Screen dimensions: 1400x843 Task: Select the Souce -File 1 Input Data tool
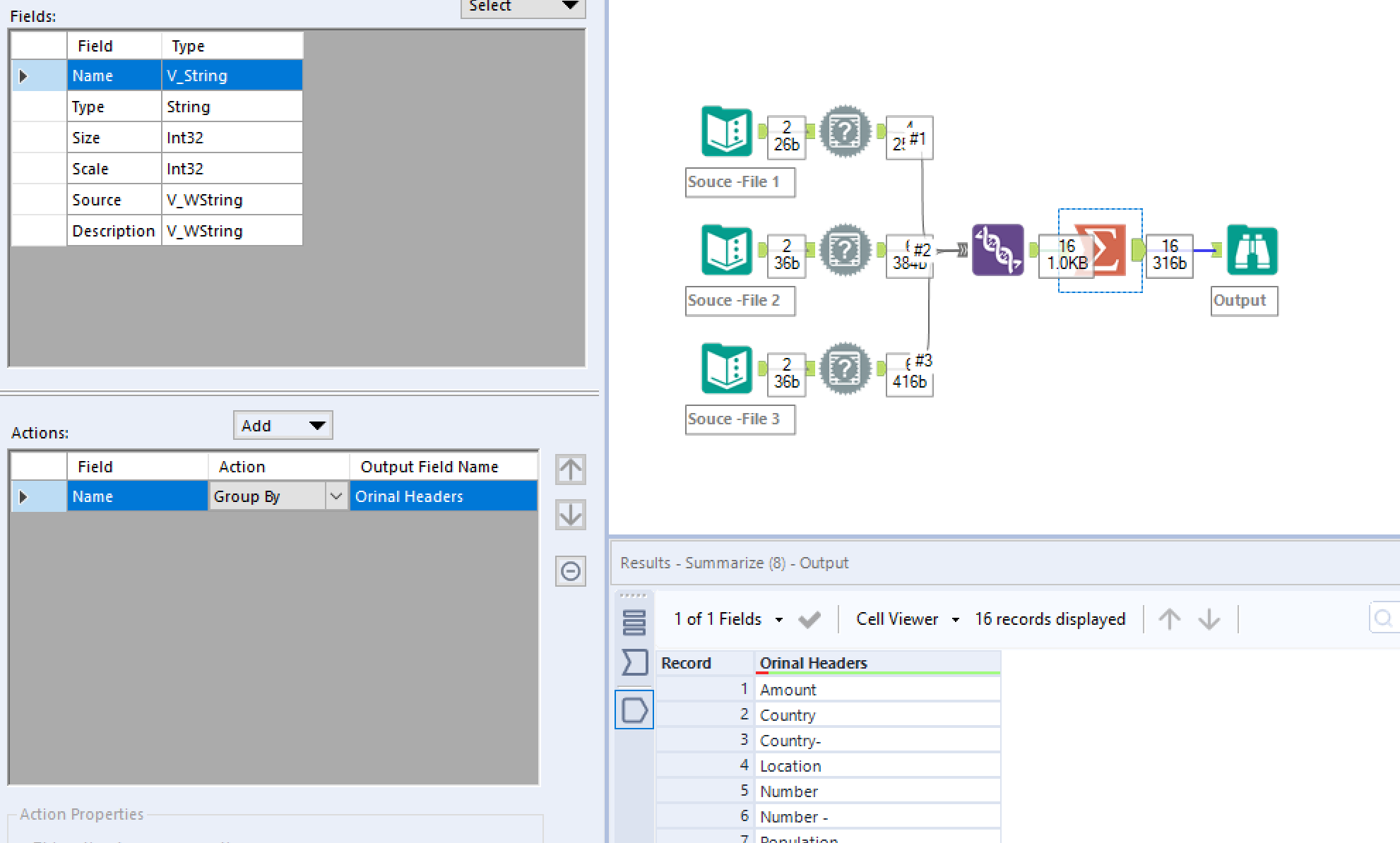coord(725,131)
